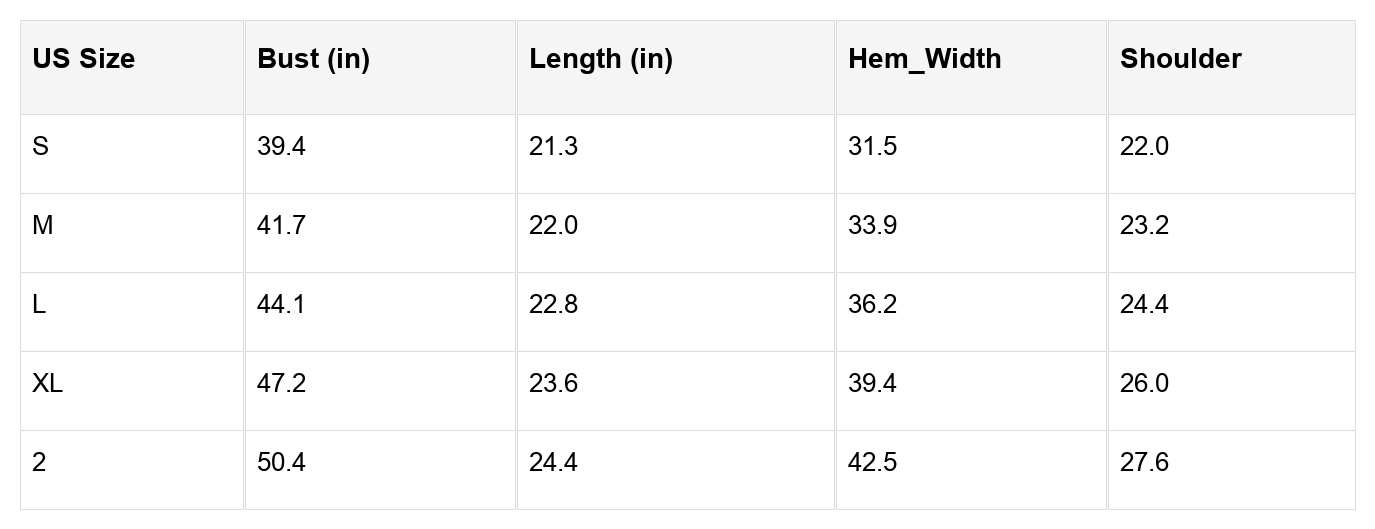Select the S size row label
This screenshot has width=1375, height=529.
tap(40, 147)
